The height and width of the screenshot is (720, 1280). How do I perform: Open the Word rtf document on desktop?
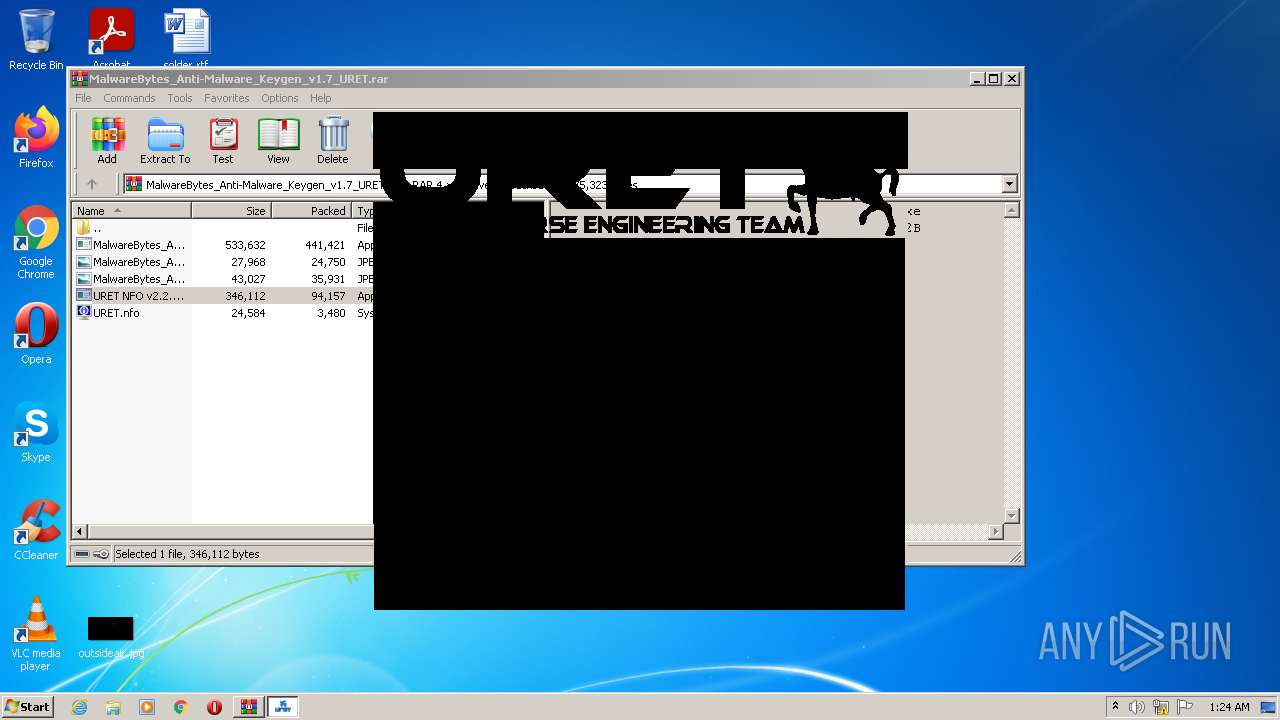186,39
